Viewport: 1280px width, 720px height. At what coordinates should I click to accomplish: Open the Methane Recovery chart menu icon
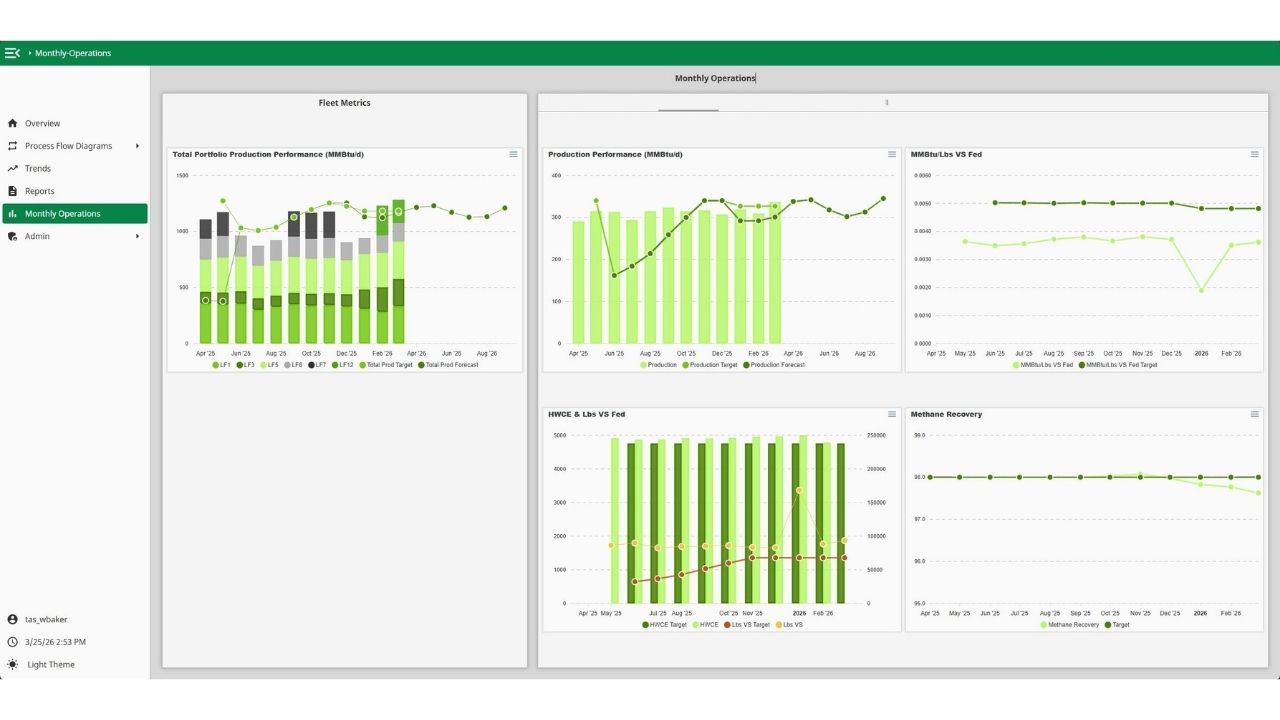click(x=1254, y=414)
